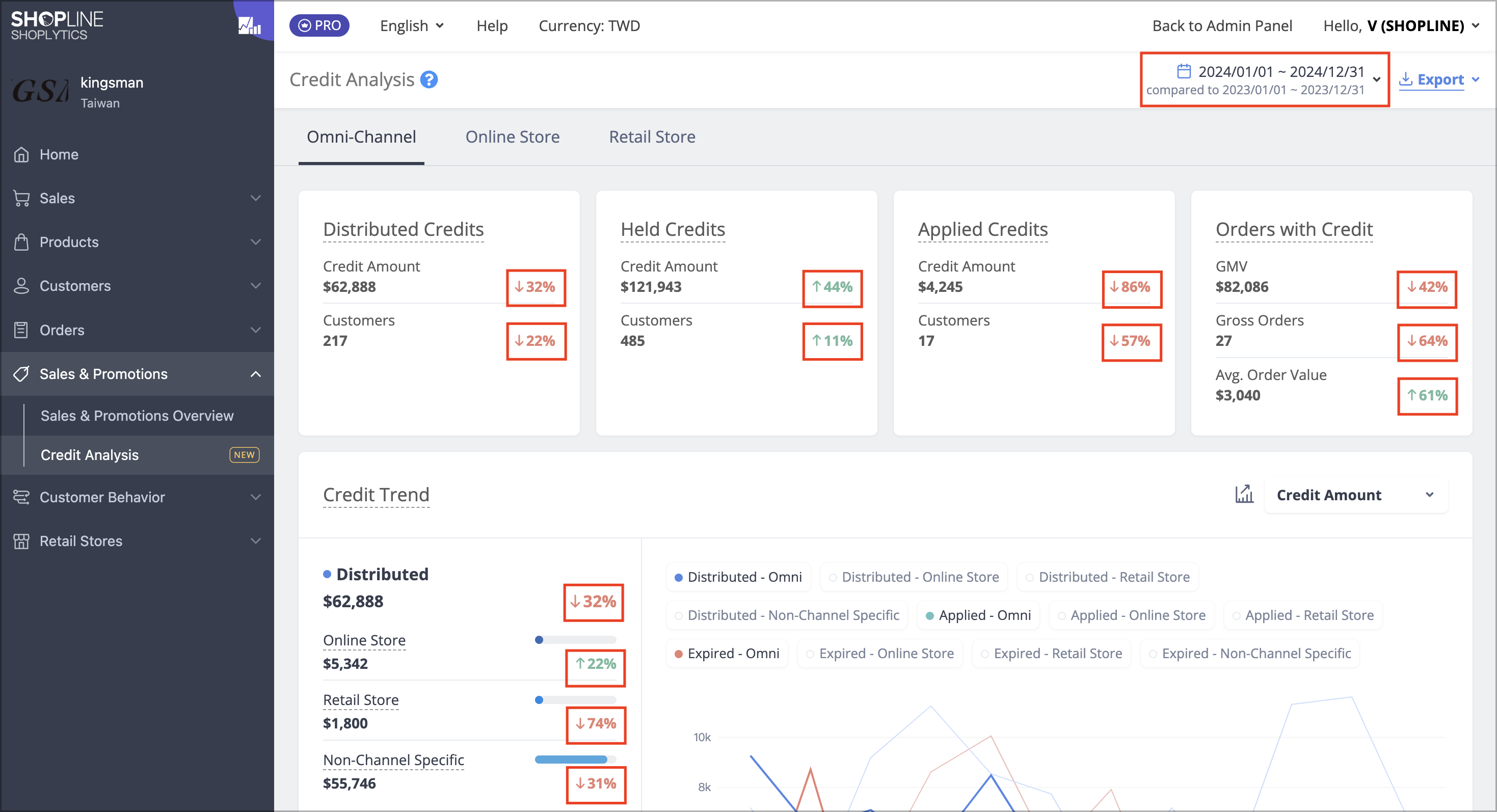Viewport: 1497px width, 812px height.
Task: Toggle Expired - Non-Channel Specific series
Action: click(x=1250, y=654)
